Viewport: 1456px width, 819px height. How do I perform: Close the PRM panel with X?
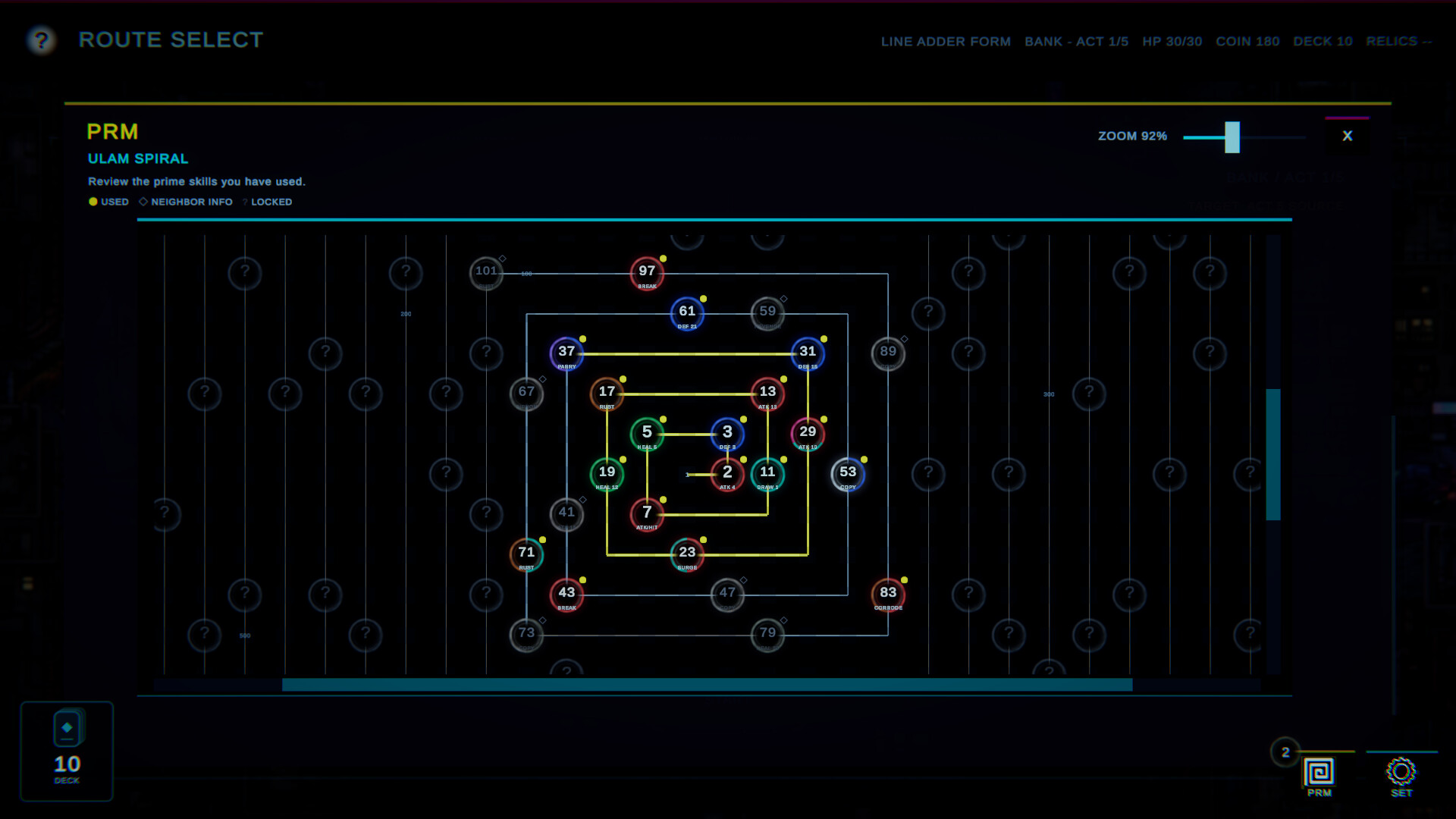(x=1348, y=136)
